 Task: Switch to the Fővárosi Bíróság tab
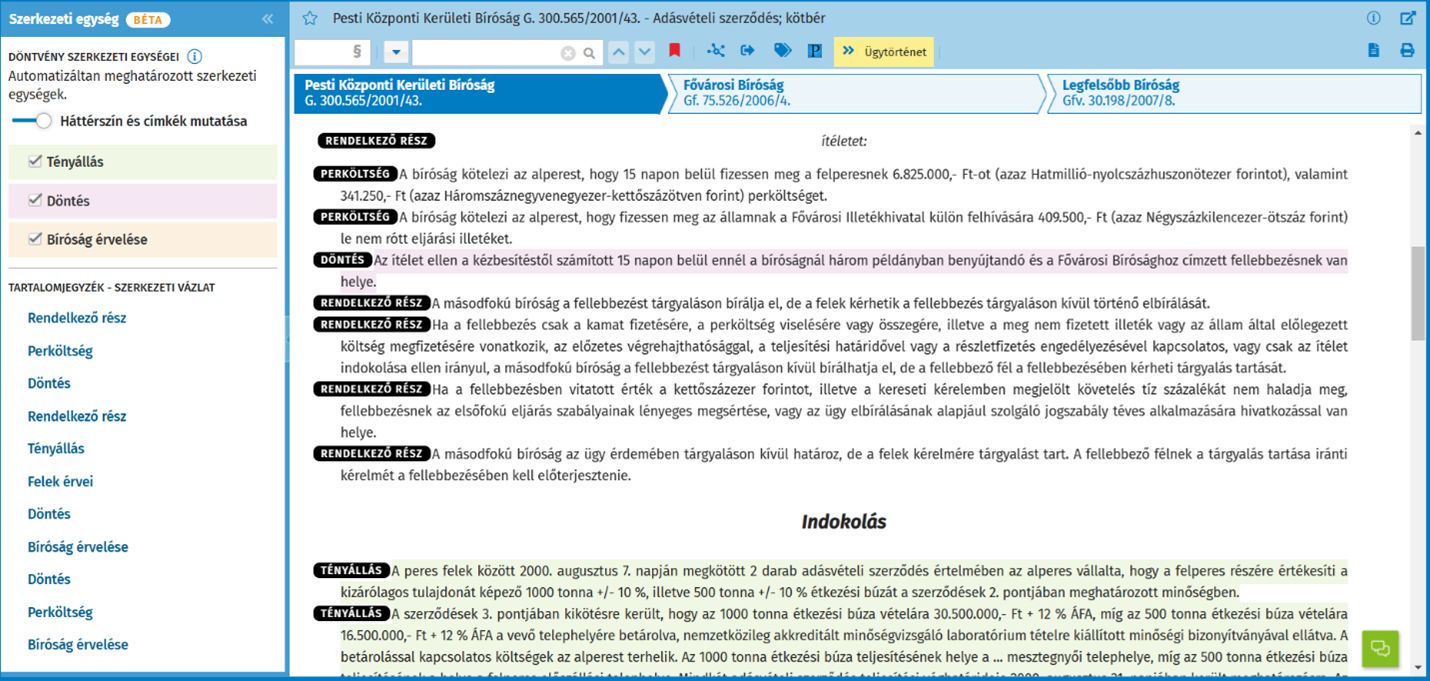[855, 93]
